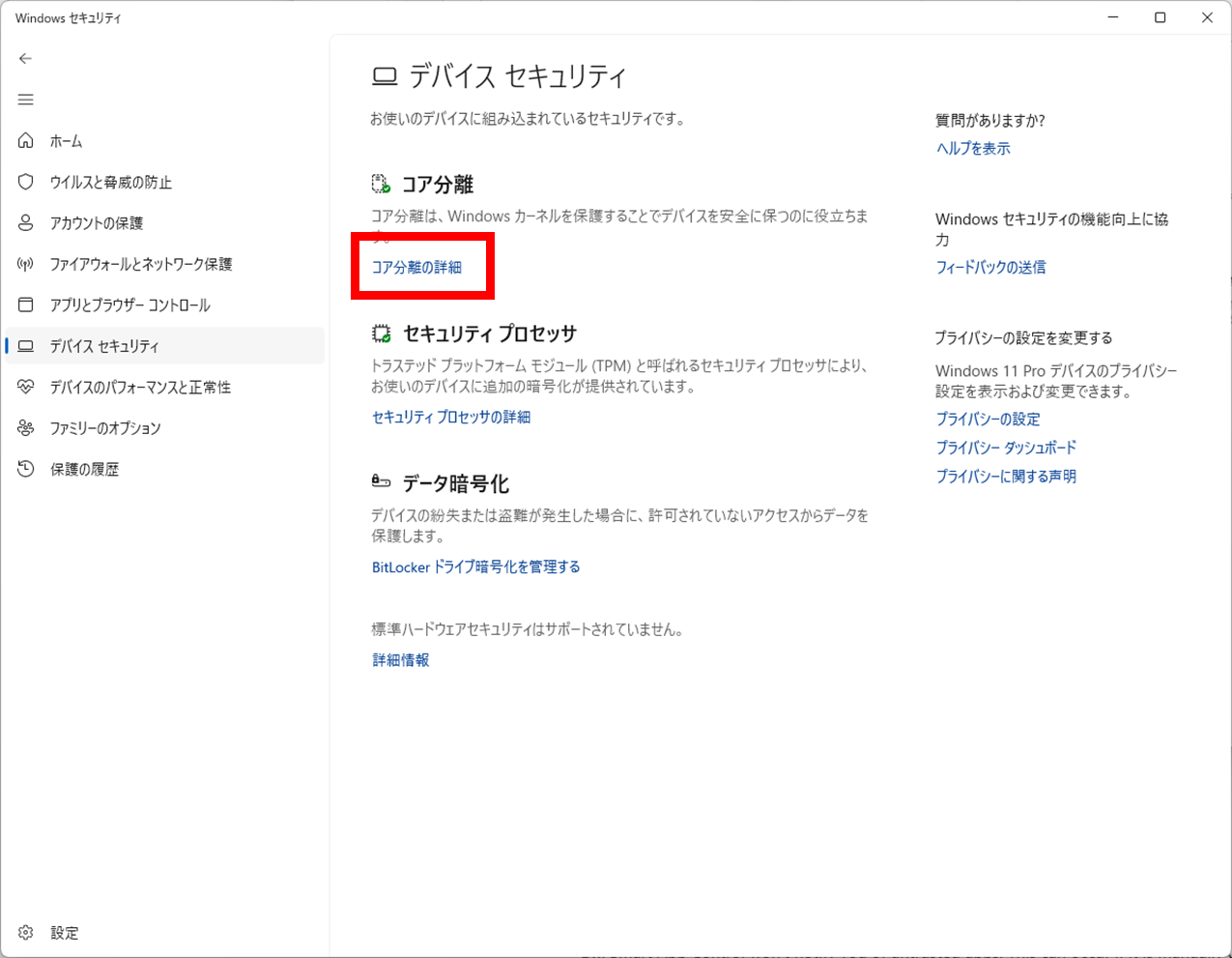The image size is (1232, 958).
Task: Open 保護の履歴 in the sidebar
Action: click(164, 469)
